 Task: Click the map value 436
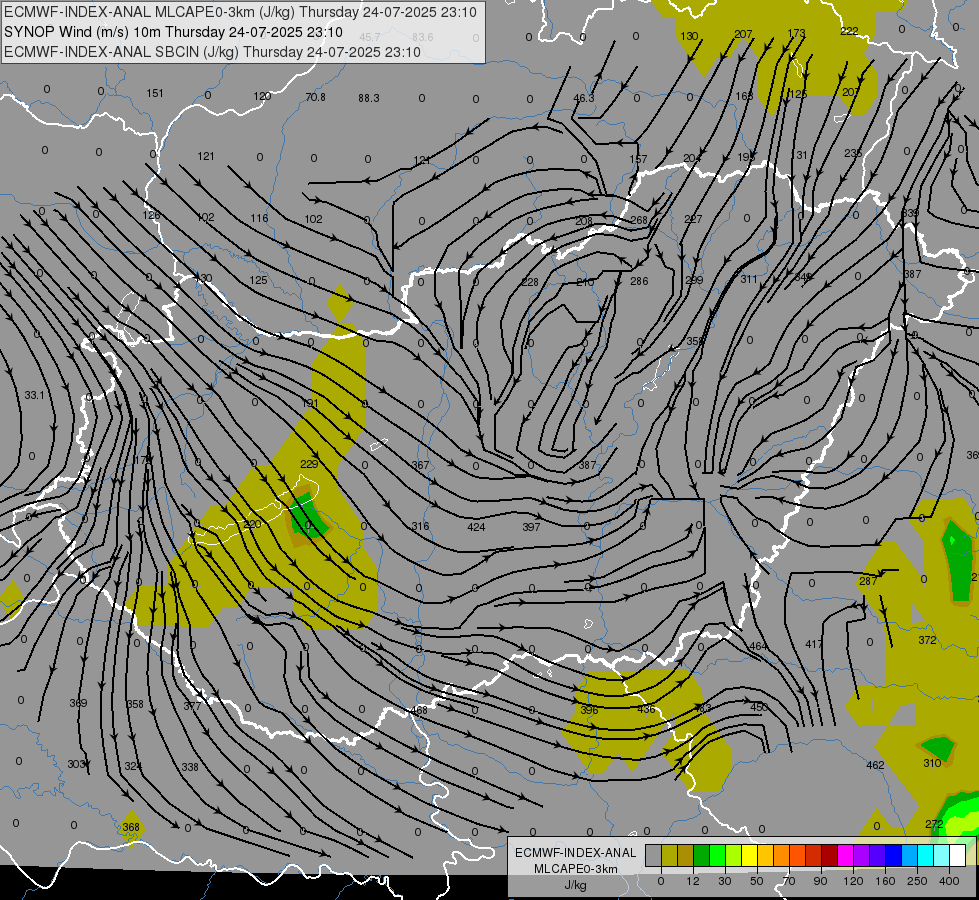point(646,710)
